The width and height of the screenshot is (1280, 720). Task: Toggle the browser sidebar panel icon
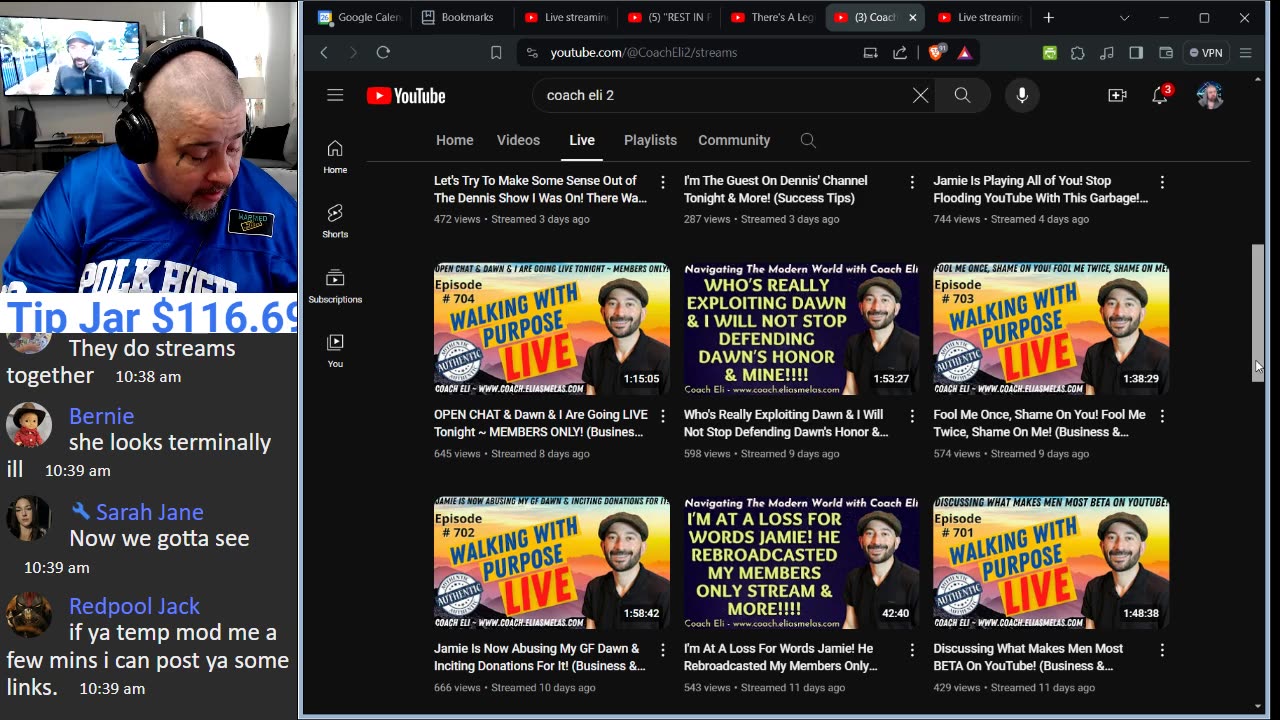pyautogui.click(x=1136, y=53)
